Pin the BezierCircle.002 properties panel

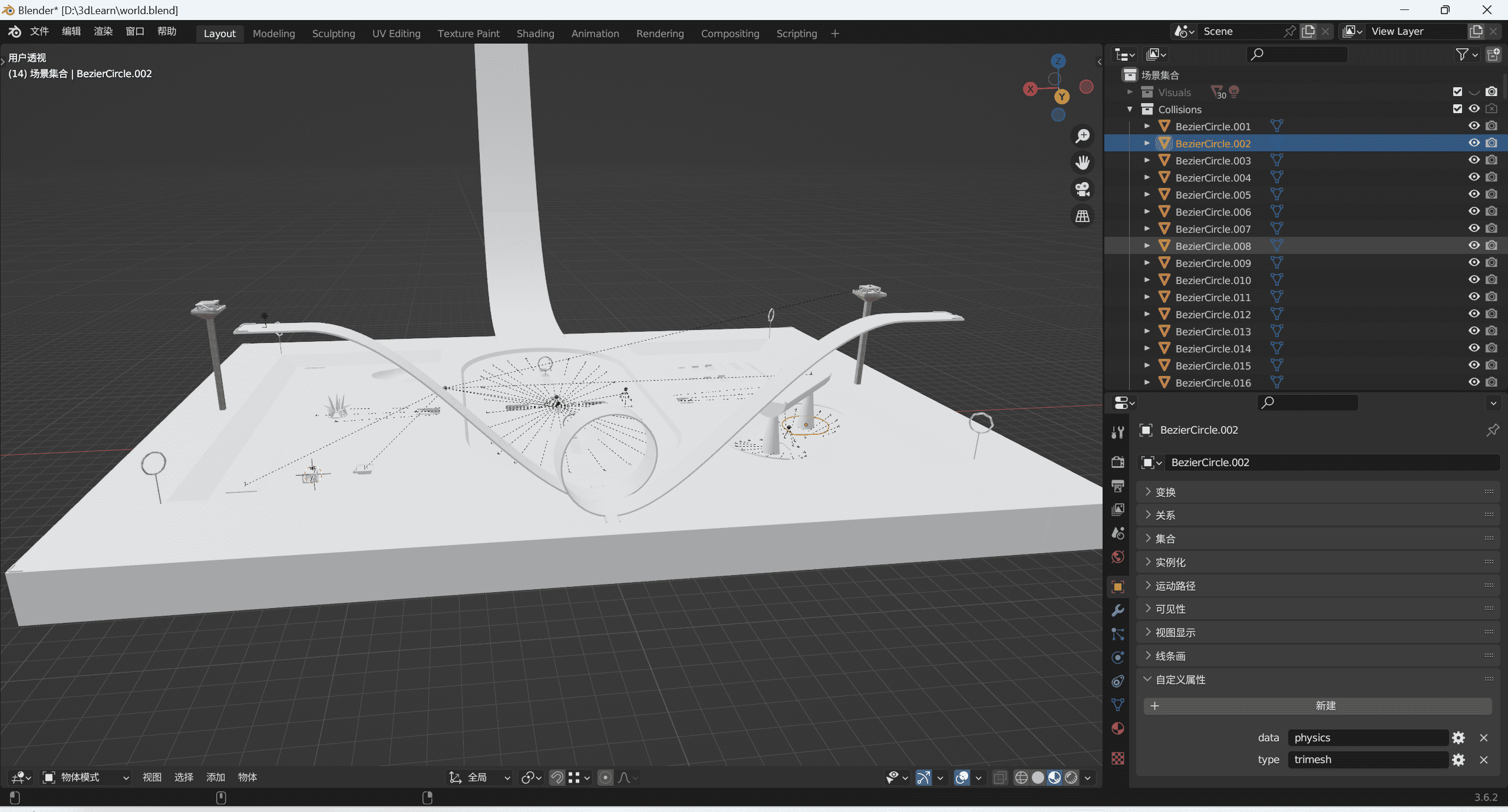coord(1492,430)
